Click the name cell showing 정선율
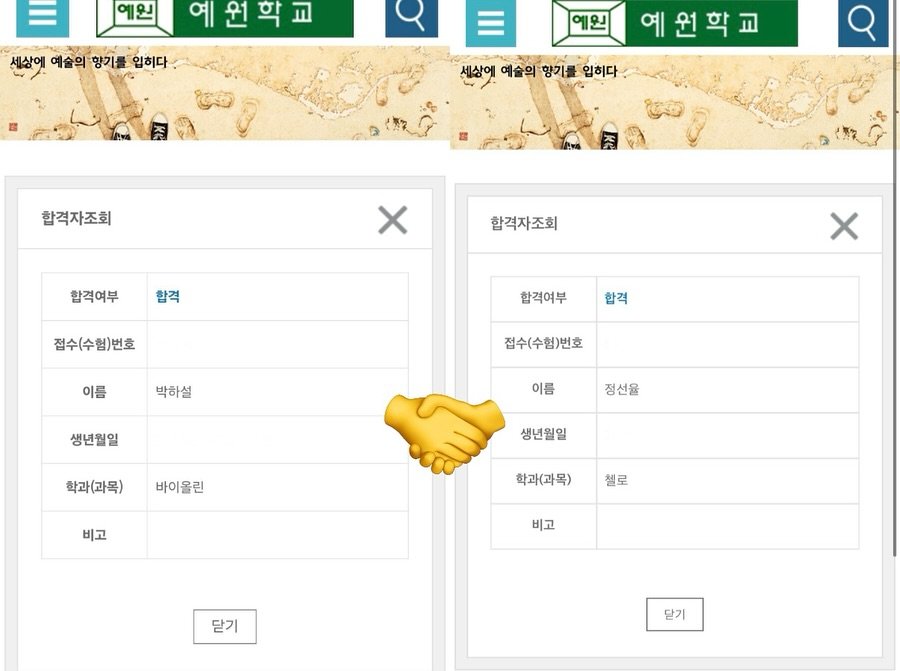The image size is (900, 671). (x=623, y=391)
